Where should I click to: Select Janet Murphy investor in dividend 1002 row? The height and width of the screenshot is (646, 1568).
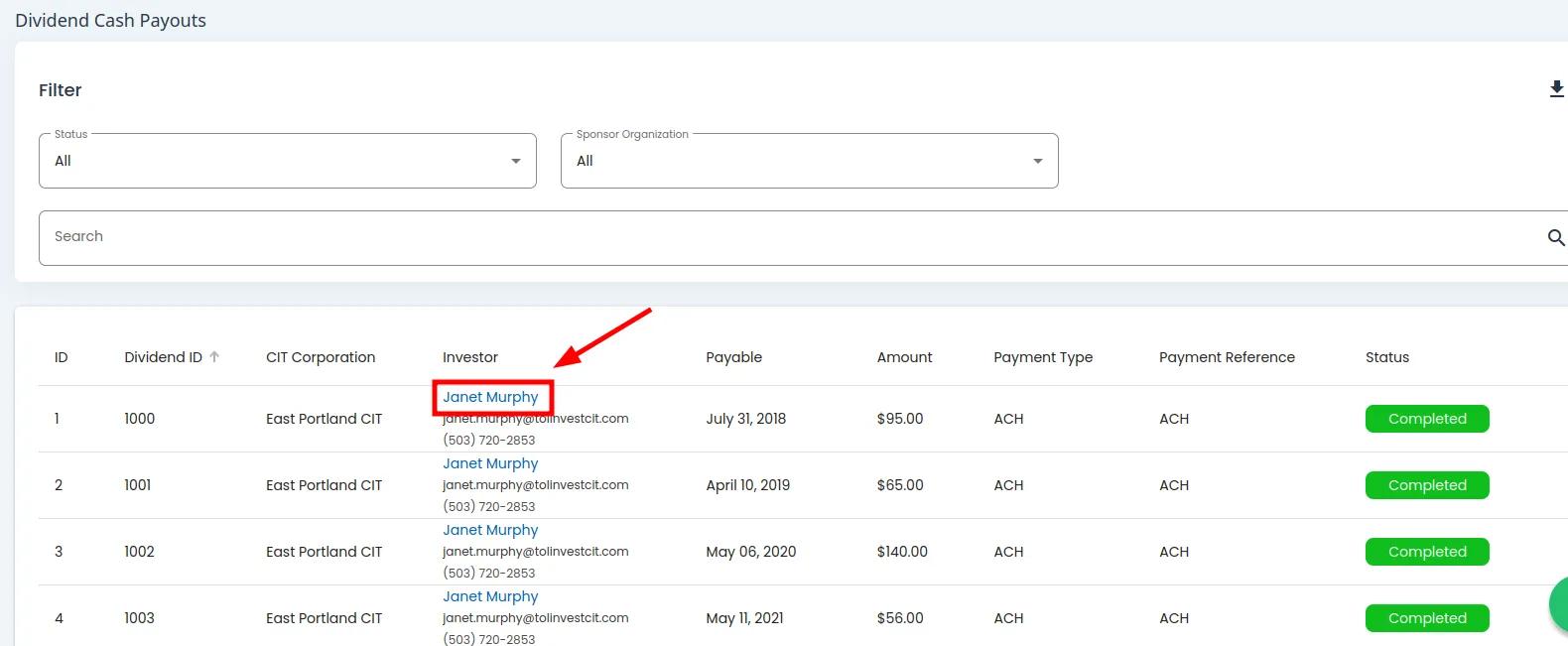point(490,530)
